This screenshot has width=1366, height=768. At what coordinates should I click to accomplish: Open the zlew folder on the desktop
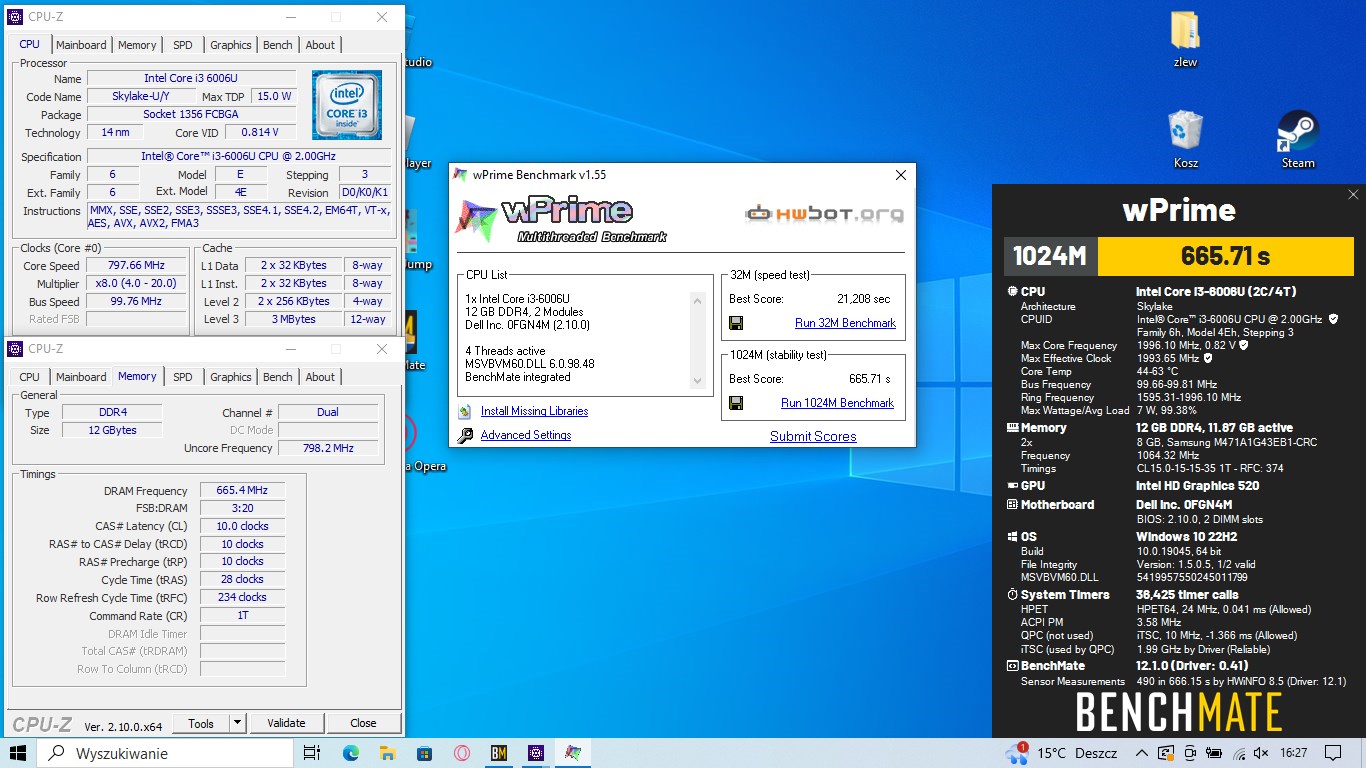click(1186, 40)
